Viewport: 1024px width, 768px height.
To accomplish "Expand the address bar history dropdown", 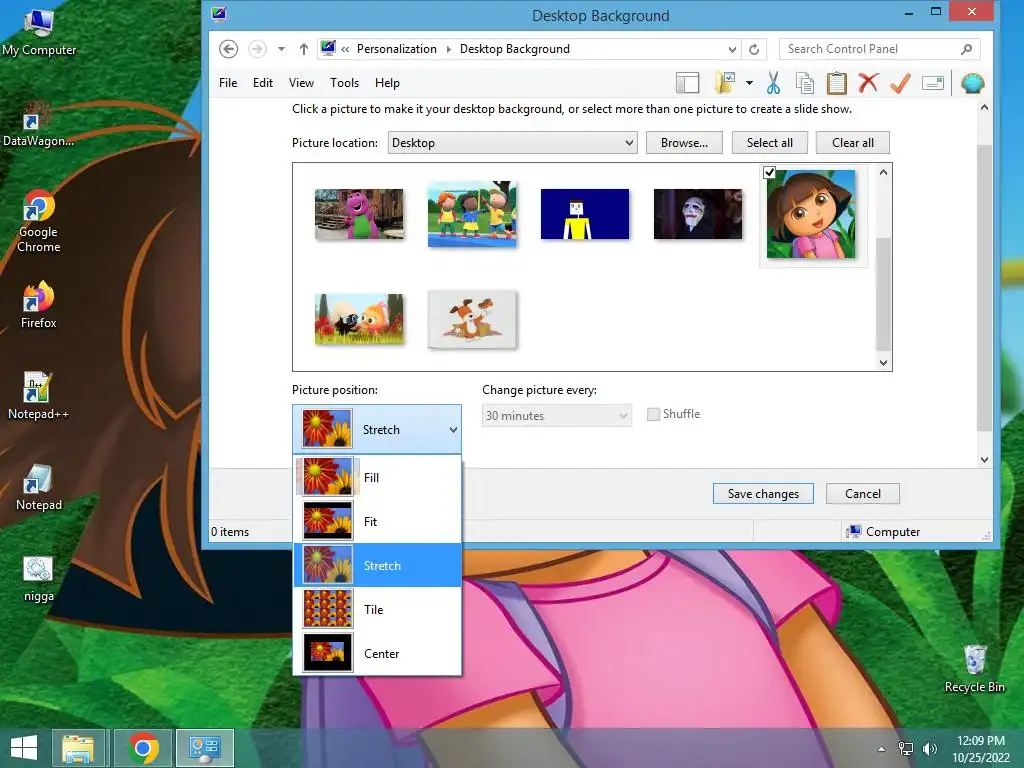I will (732, 49).
